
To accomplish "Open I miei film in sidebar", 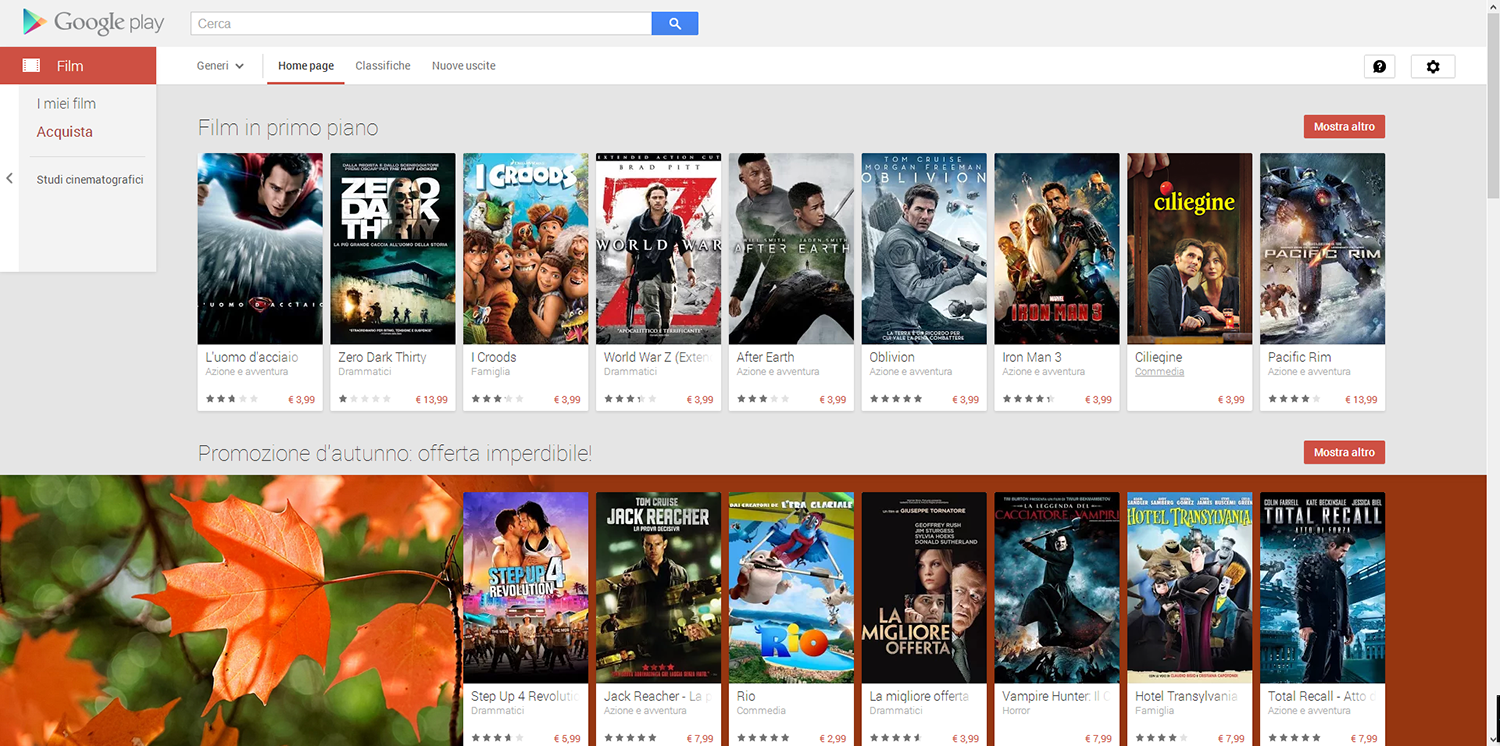I will pyautogui.click(x=66, y=104).
